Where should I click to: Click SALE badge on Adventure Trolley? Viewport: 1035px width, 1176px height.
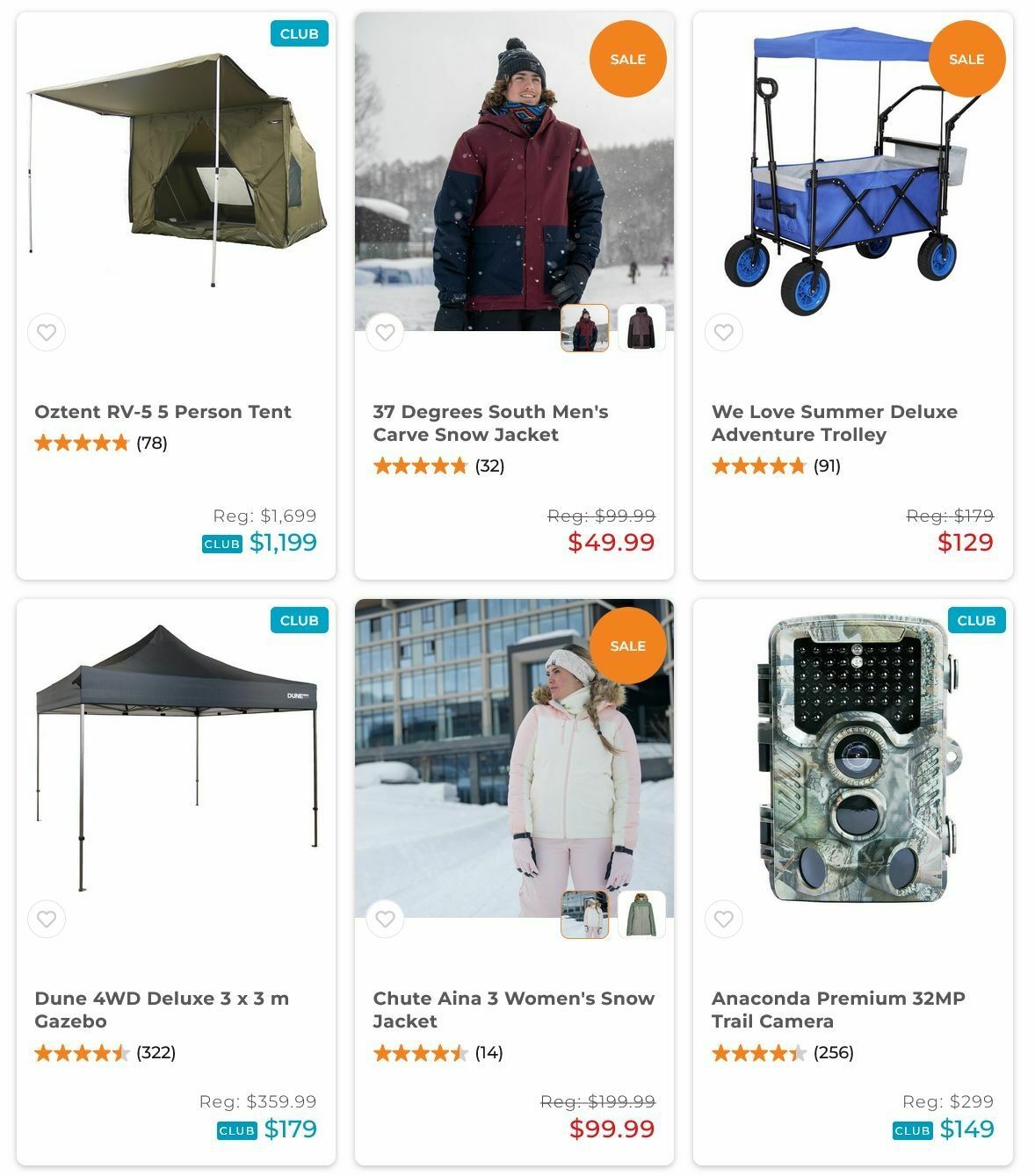(x=966, y=59)
